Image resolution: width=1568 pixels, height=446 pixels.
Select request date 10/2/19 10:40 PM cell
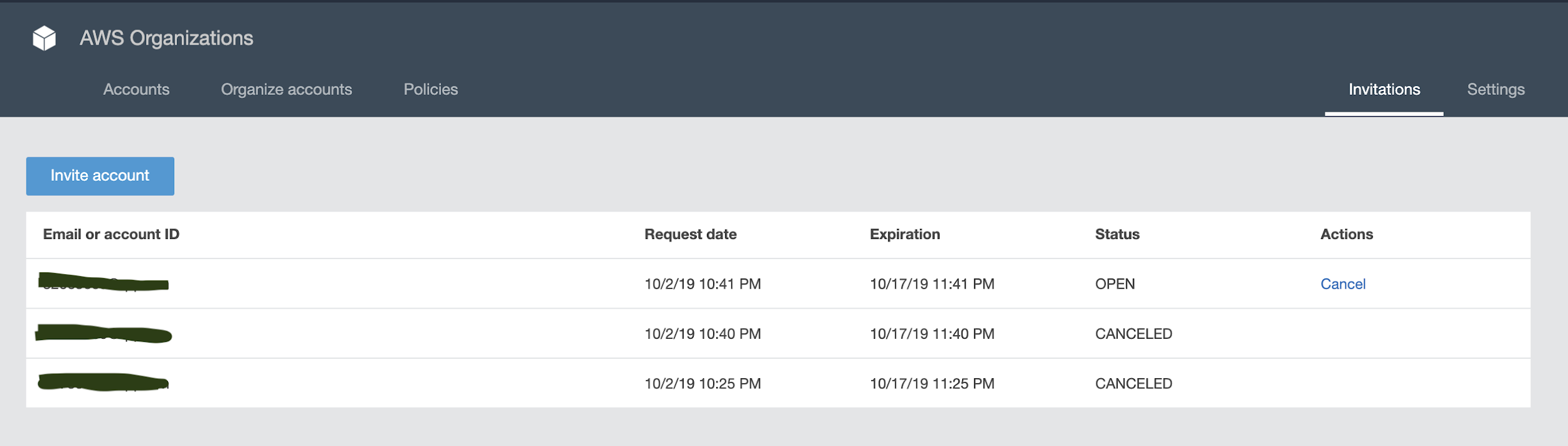click(x=702, y=334)
